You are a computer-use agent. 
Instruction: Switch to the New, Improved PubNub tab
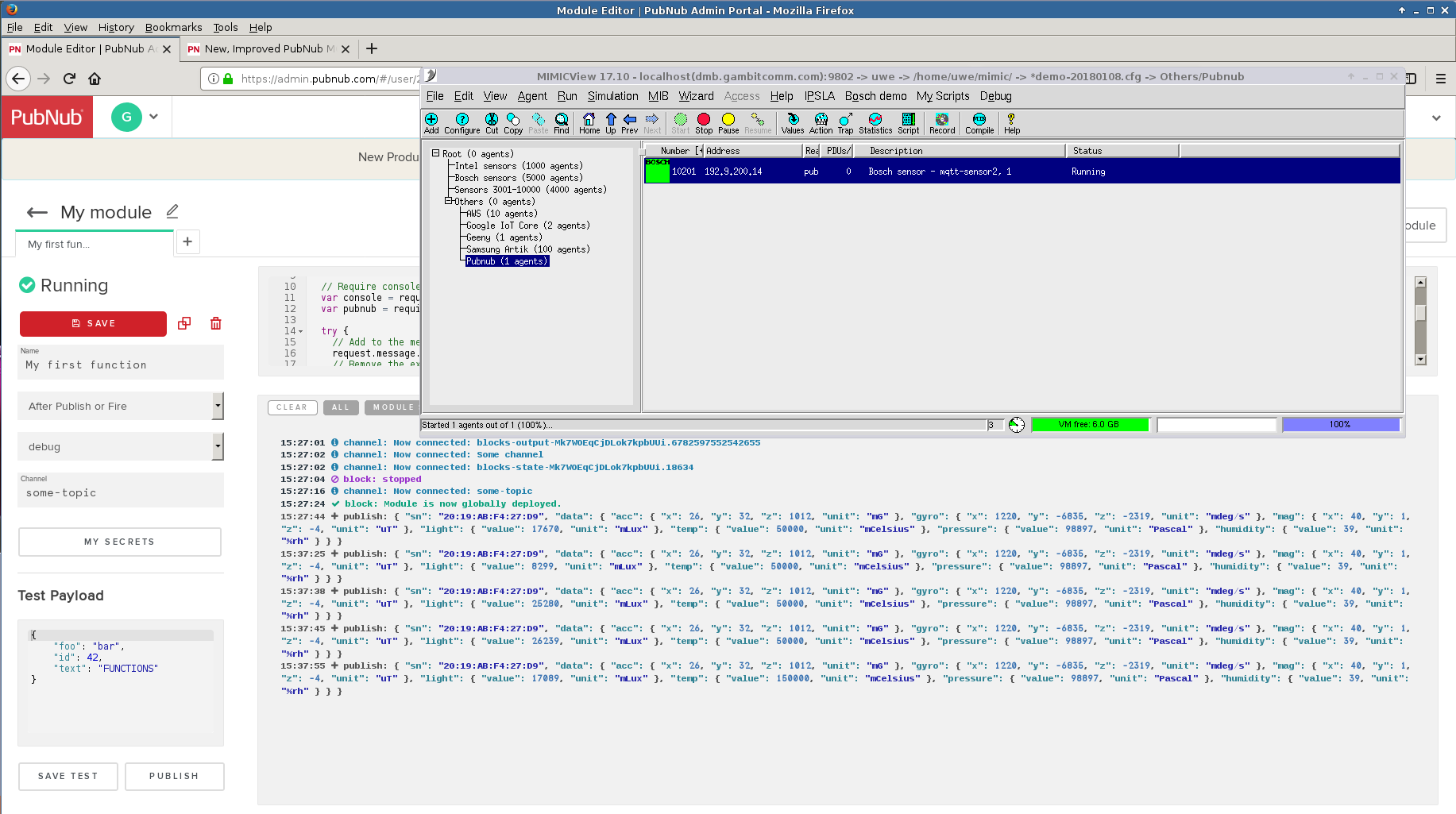tap(268, 48)
